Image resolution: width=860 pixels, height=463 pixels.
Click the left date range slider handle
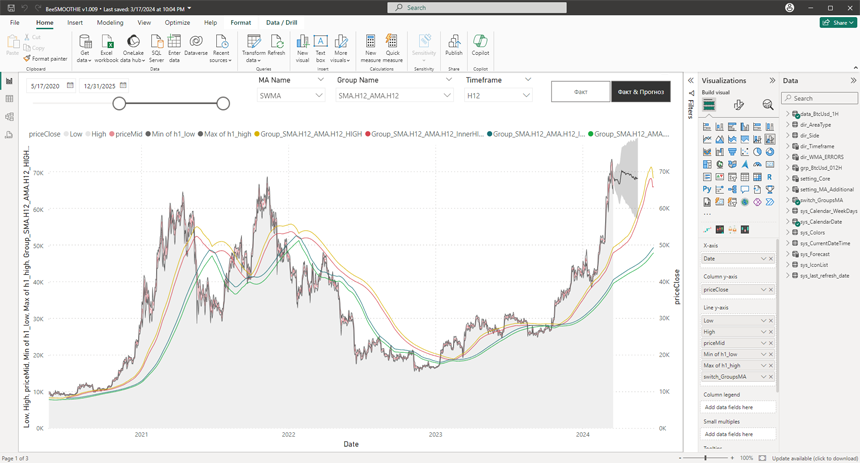click(119, 103)
